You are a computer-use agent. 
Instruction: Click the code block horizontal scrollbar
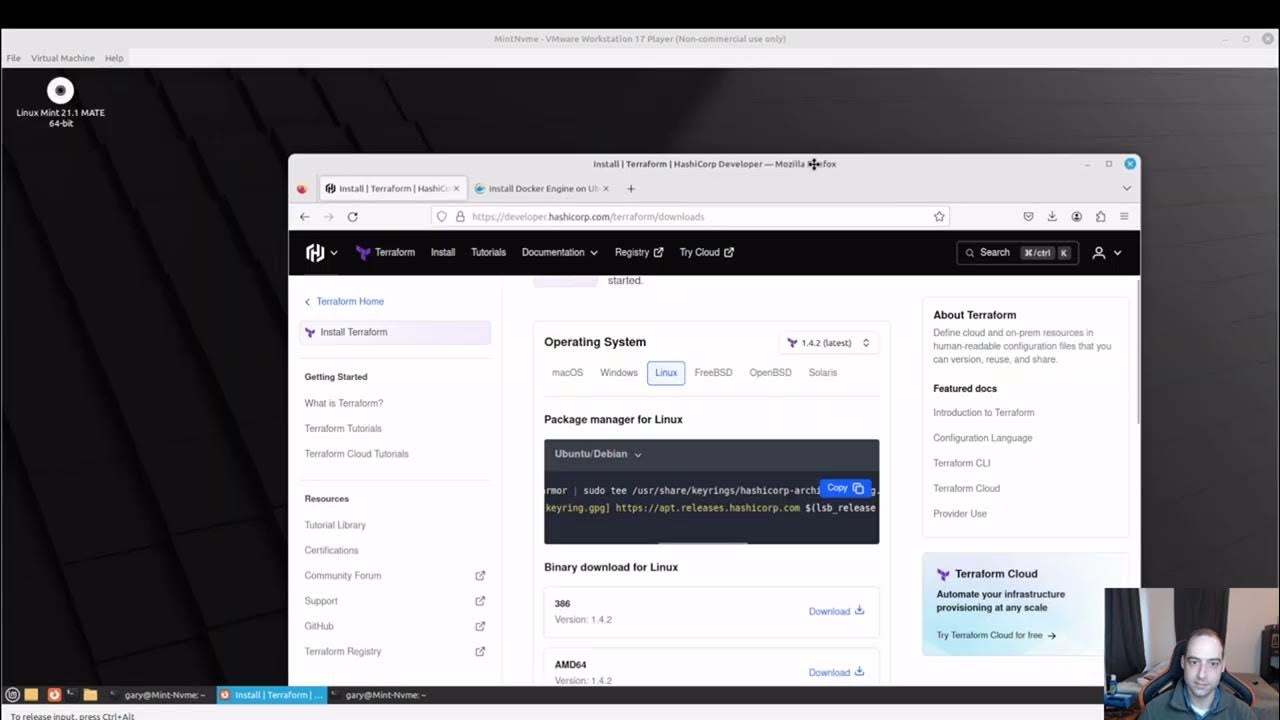(702, 542)
